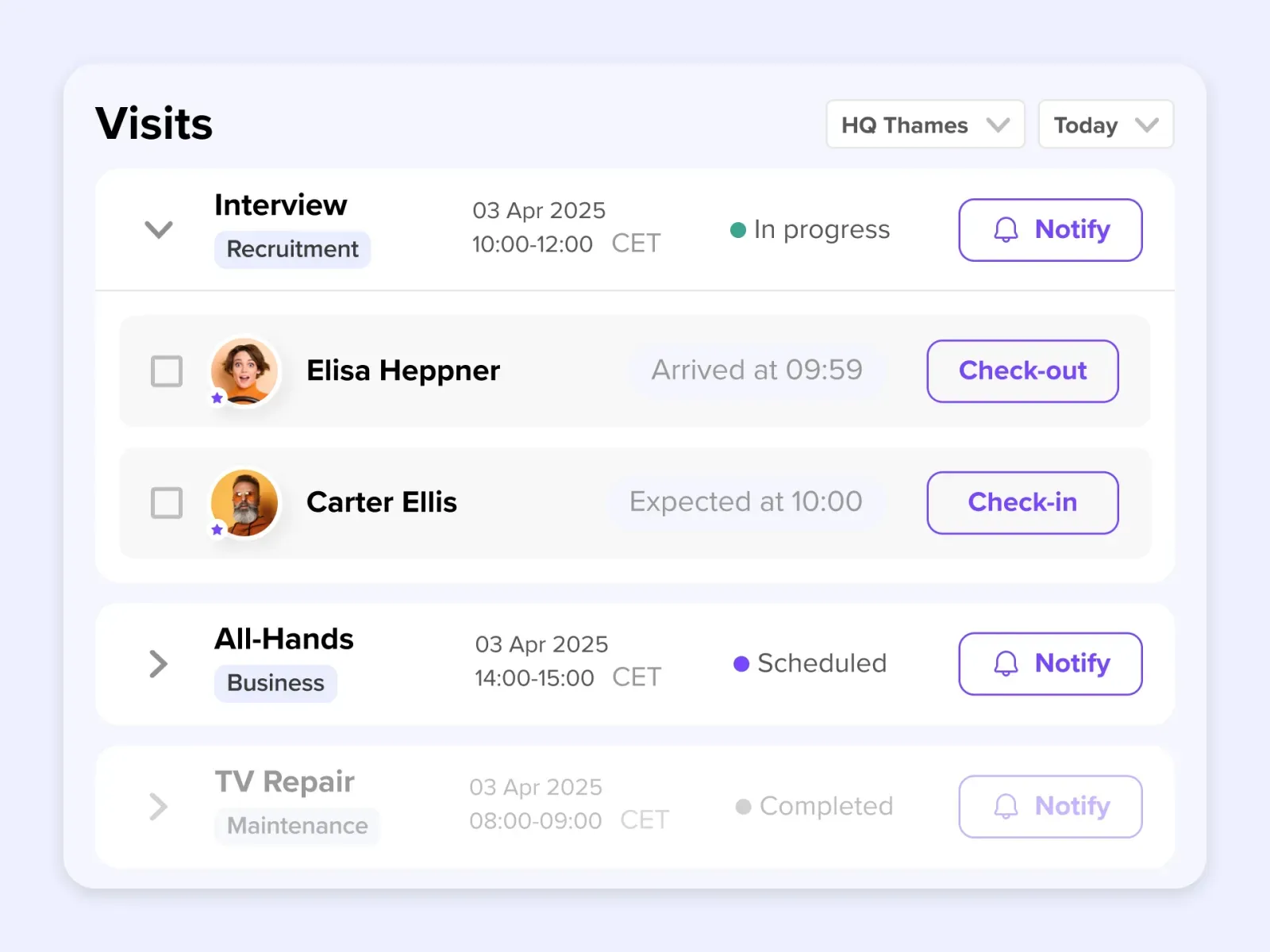Screen dimensions: 1270x952
Task: Click the star badge on Elisa Heppner's avatar
Action: click(217, 398)
